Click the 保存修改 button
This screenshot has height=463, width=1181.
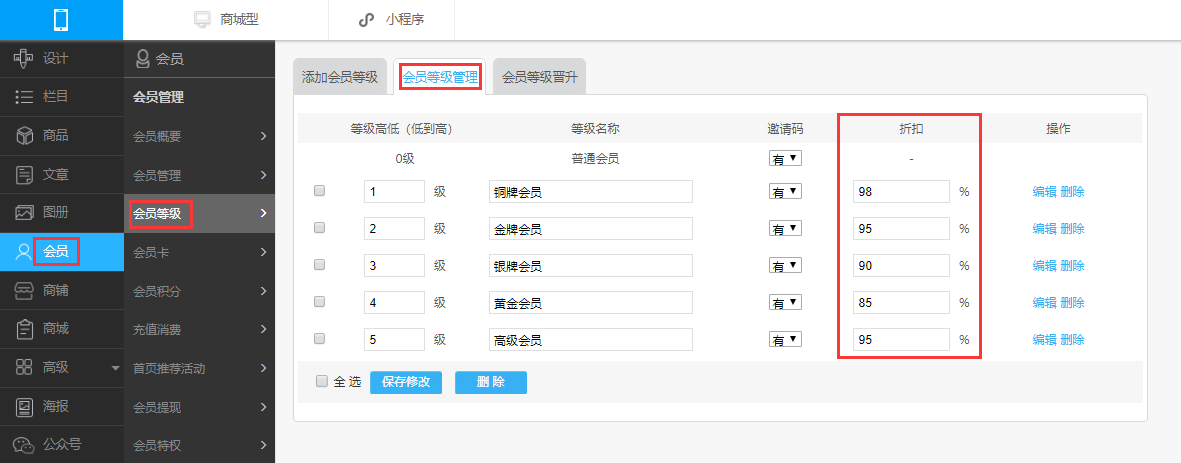(x=406, y=382)
